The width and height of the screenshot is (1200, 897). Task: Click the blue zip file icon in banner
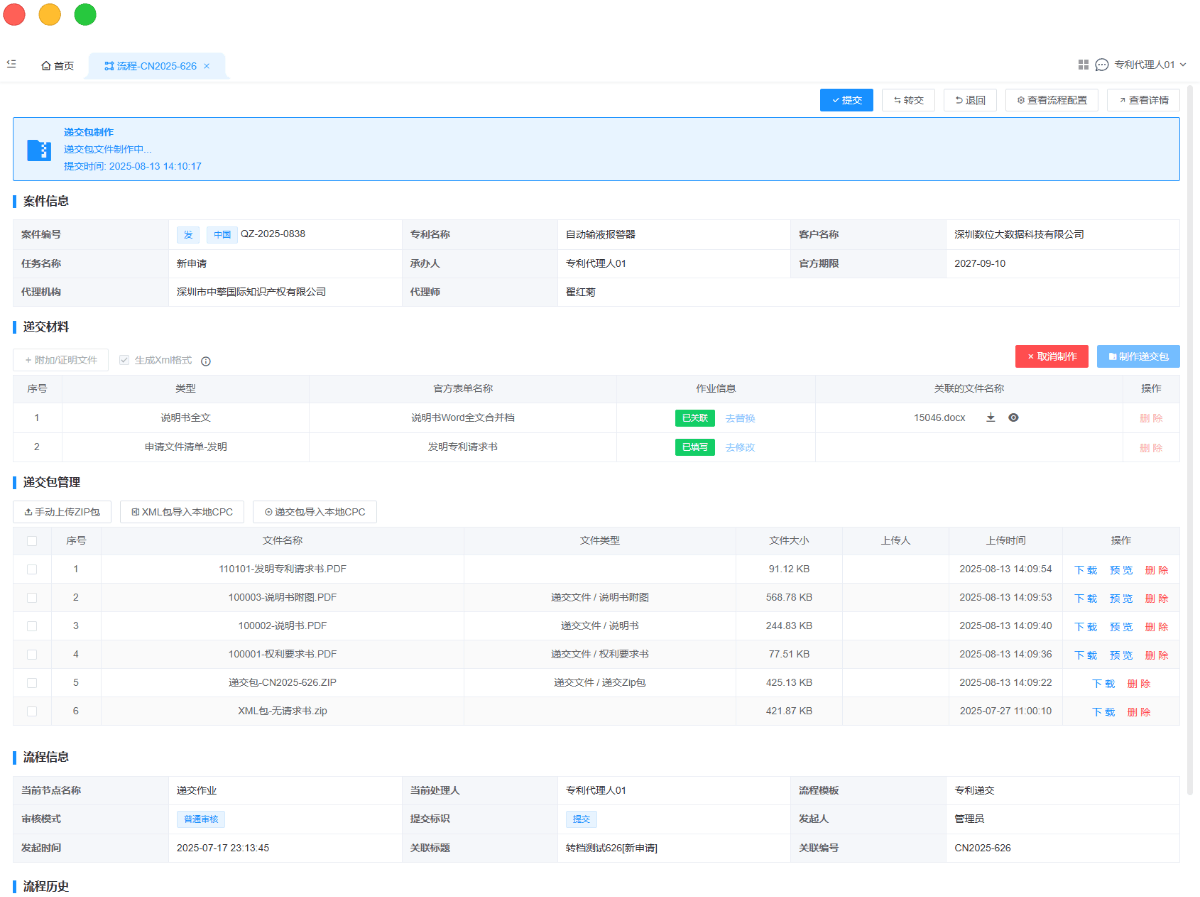38,149
